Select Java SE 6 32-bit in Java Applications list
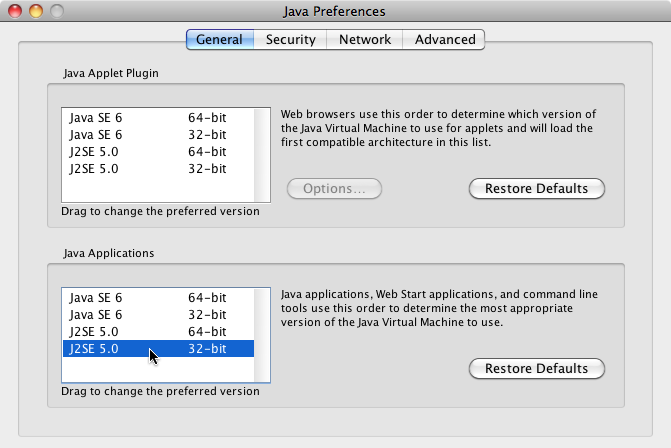The image size is (671, 448). click(158, 314)
